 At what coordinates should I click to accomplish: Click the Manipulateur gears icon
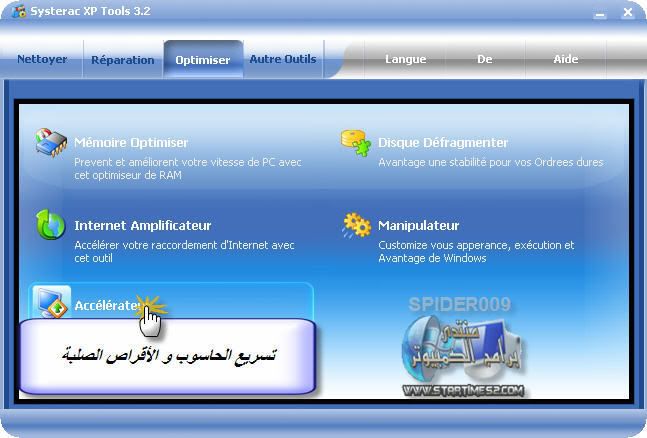pos(356,225)
